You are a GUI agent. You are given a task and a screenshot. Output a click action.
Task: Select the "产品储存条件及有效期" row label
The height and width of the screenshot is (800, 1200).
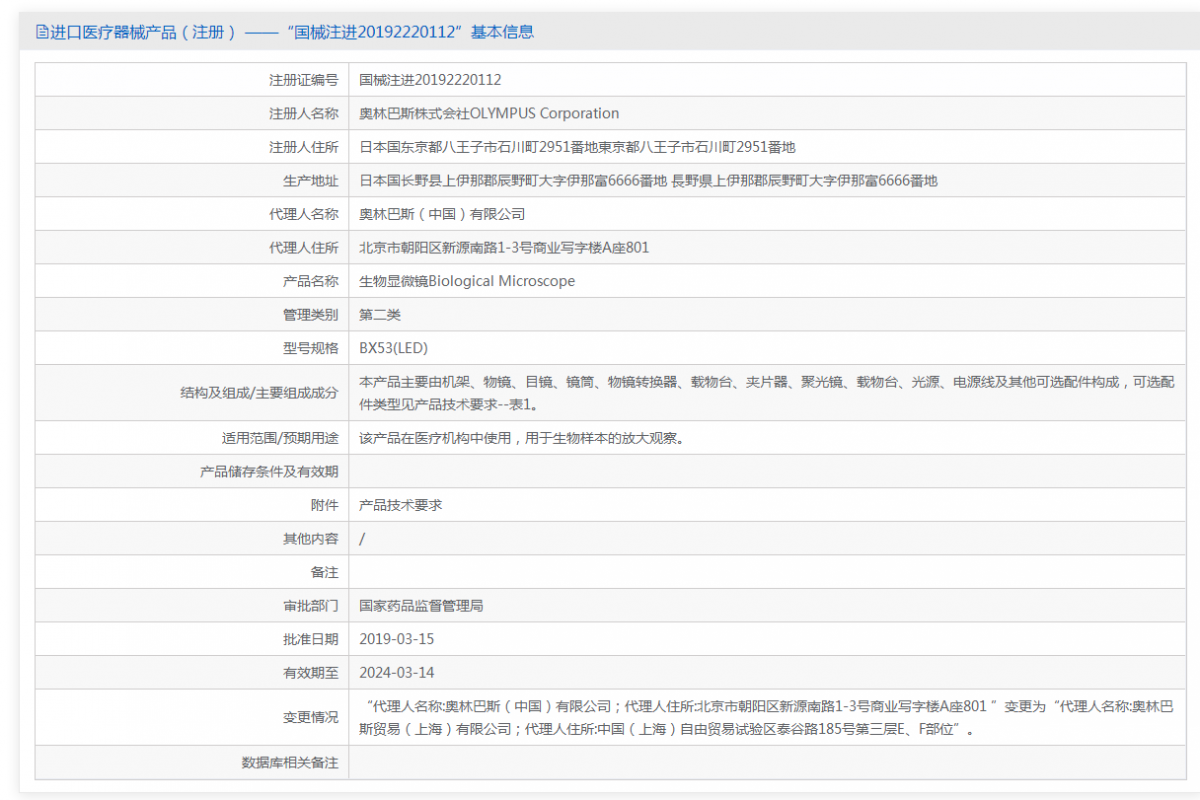(269, 471)
